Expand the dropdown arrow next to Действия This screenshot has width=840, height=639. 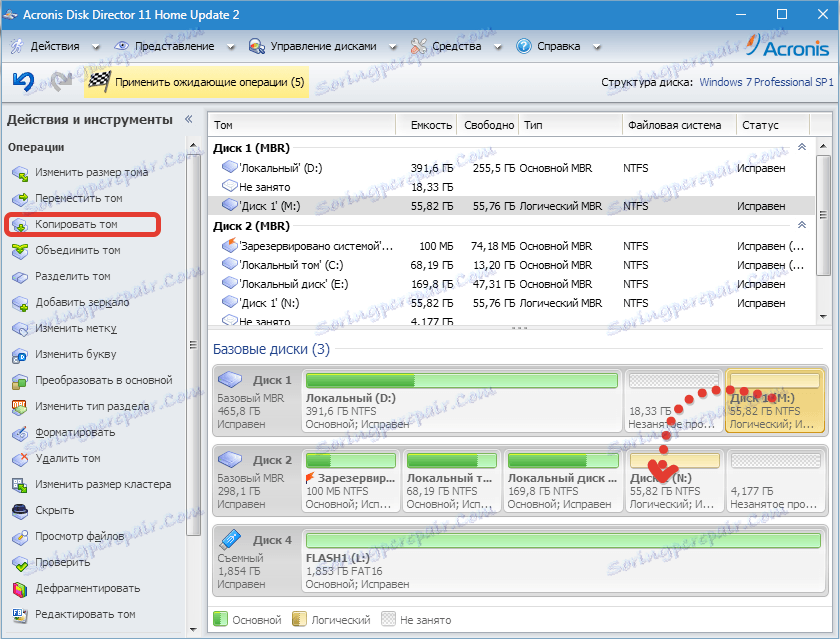[95, 47]
